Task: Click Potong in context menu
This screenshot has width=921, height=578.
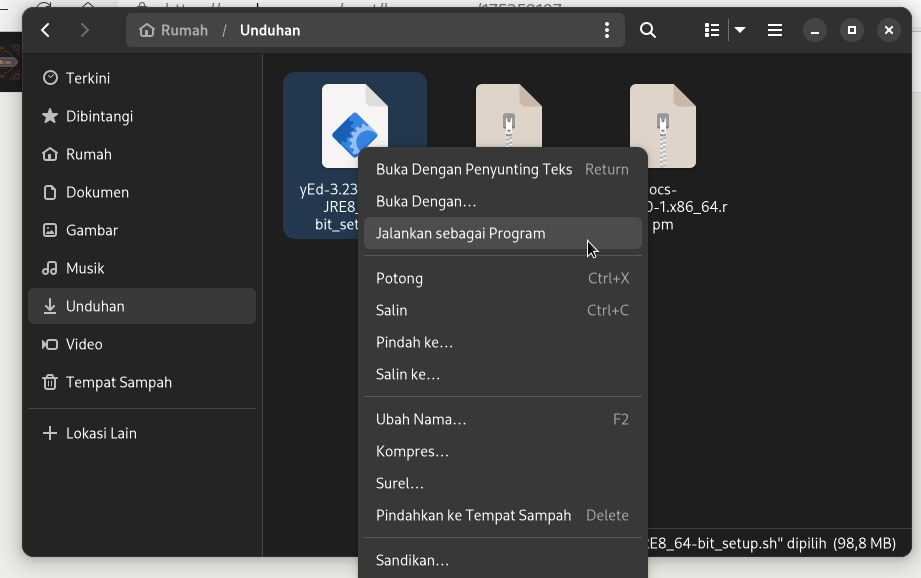Action: point(400,278)
